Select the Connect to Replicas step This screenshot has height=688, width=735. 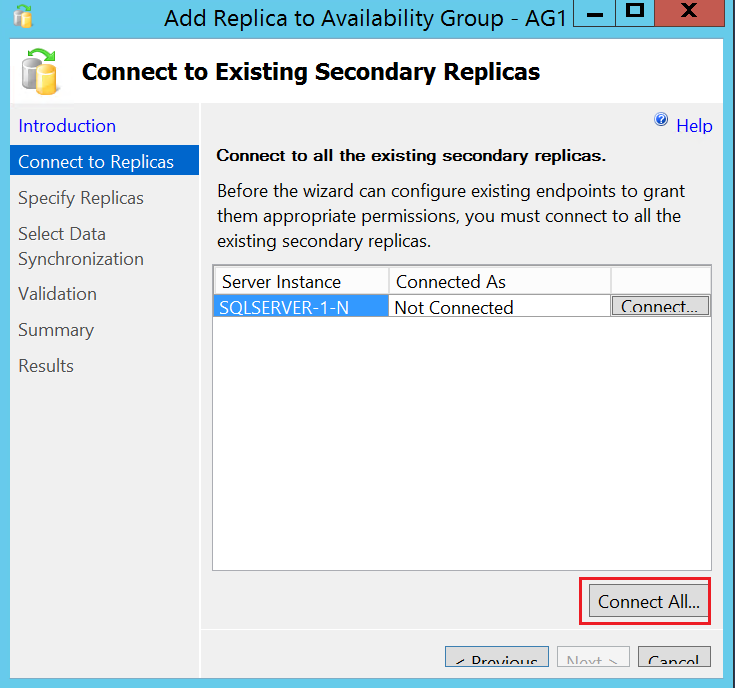click(x=96, y=162)
